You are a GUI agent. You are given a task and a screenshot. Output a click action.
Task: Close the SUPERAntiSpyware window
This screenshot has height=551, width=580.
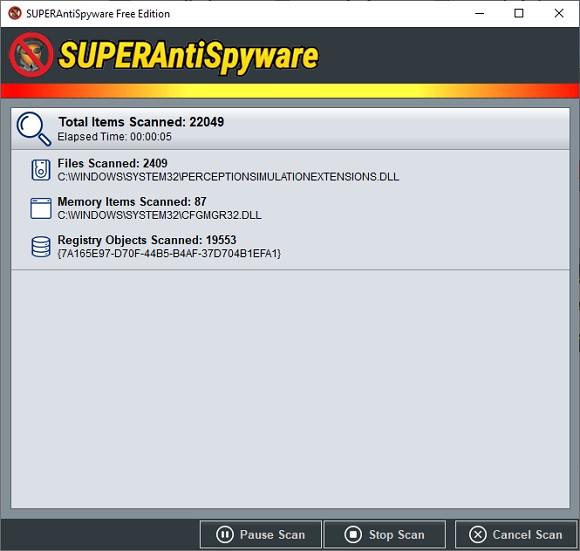point(559,13)
